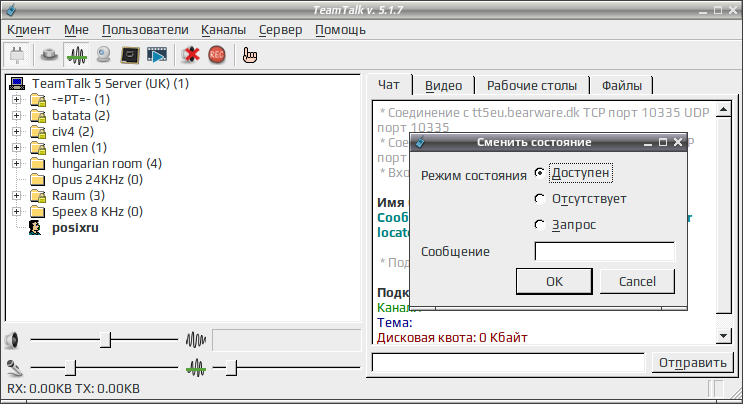Confirm the dialog with OK
The height and width of the screenshot is (404, 743).
pos(554,281)
